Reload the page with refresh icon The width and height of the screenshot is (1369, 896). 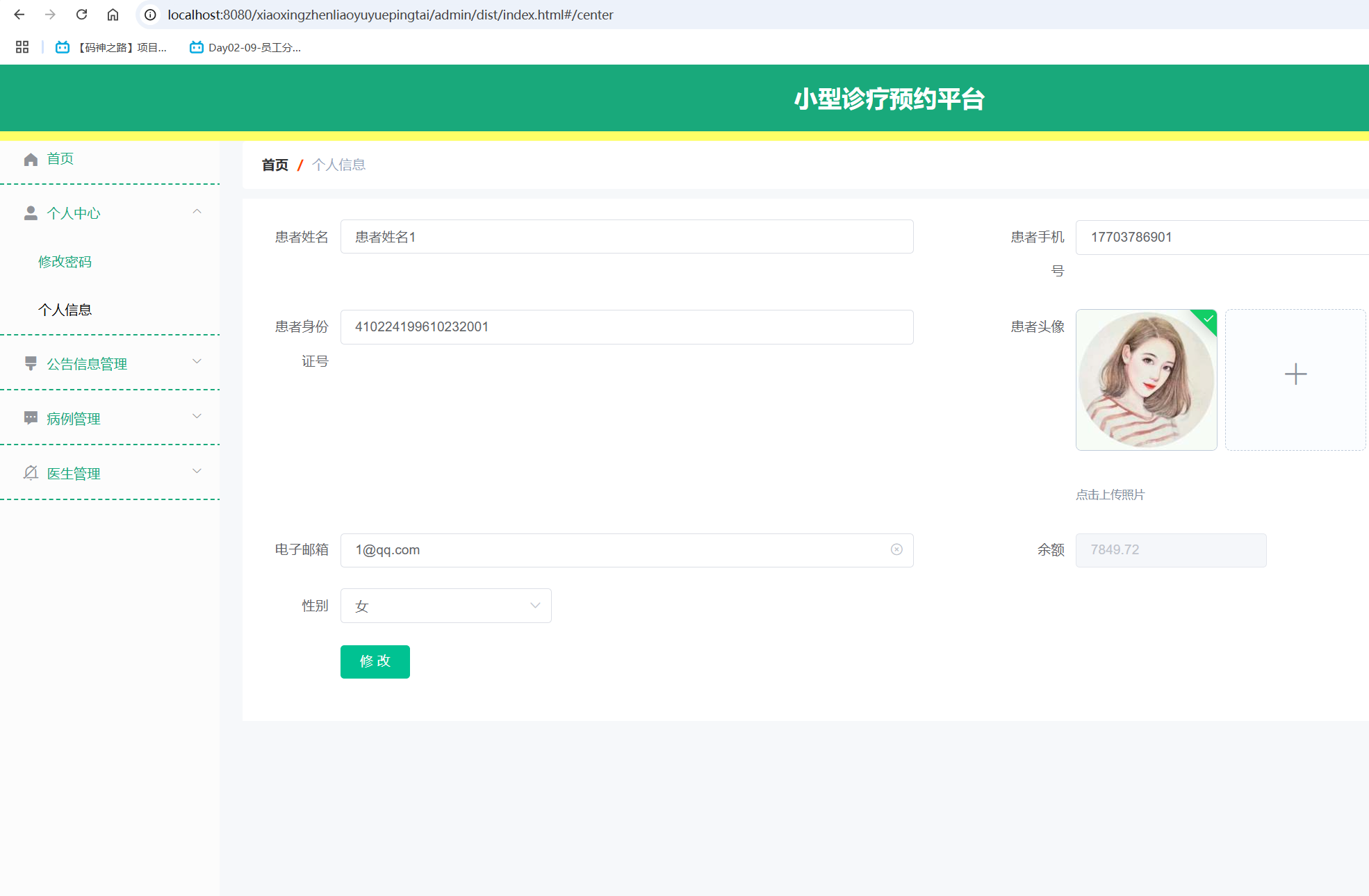[x=81, y=15]
